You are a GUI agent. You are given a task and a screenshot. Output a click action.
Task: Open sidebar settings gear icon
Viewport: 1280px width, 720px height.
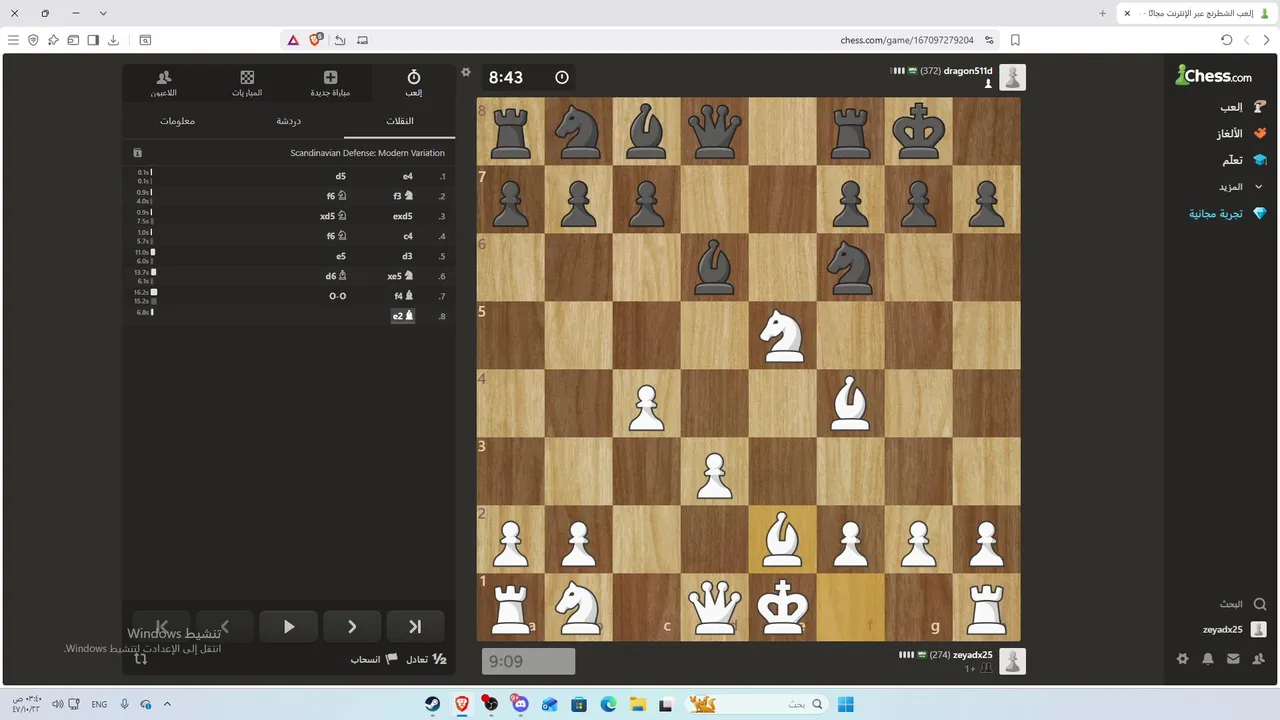pos(1183,659)
